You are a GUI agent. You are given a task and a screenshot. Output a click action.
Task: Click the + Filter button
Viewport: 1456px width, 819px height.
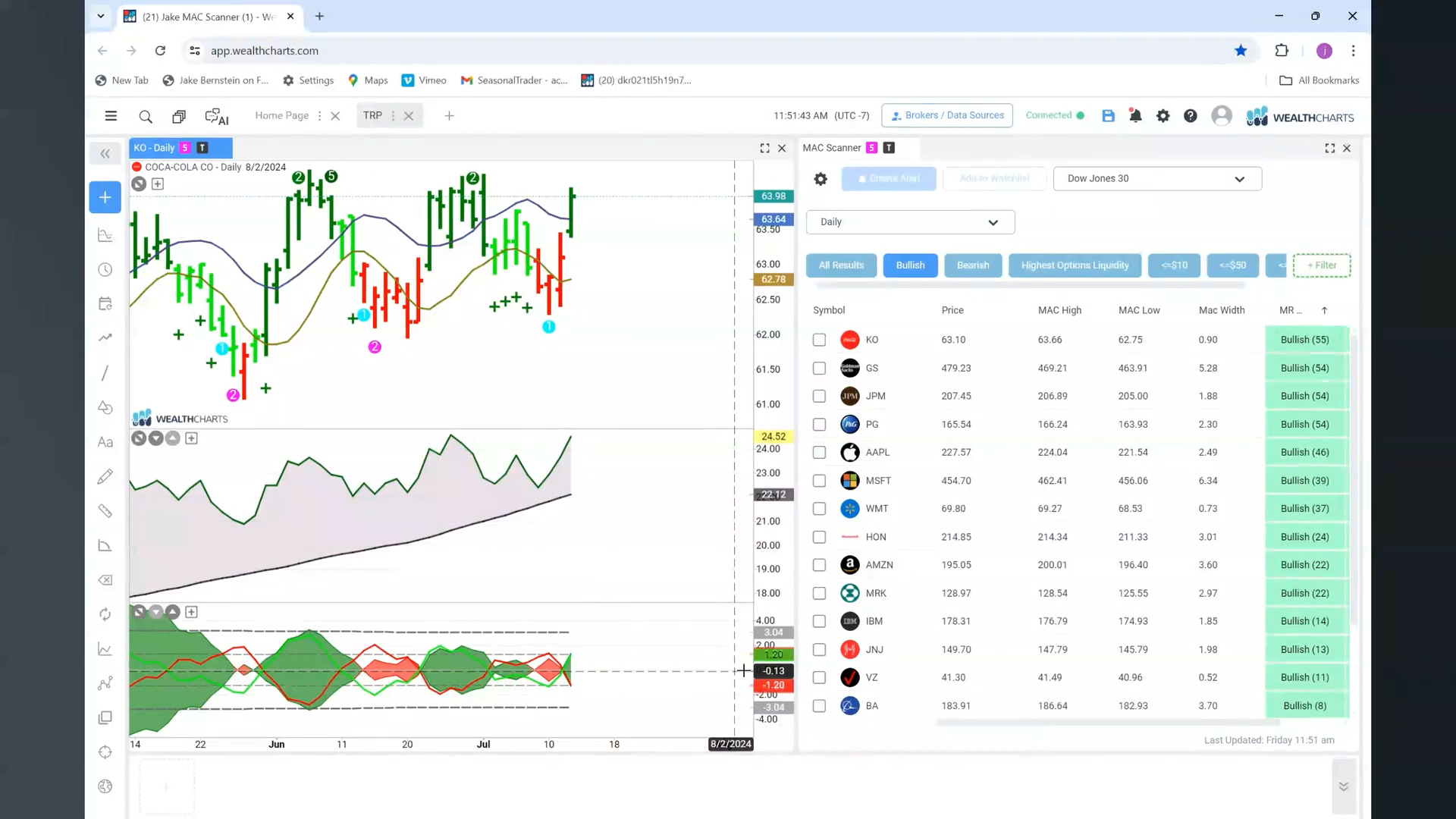(x=1322, y=265)
